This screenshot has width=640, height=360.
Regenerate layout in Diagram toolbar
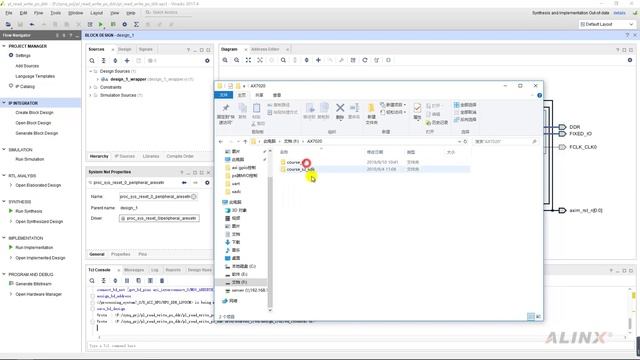[x=365, y=60]
